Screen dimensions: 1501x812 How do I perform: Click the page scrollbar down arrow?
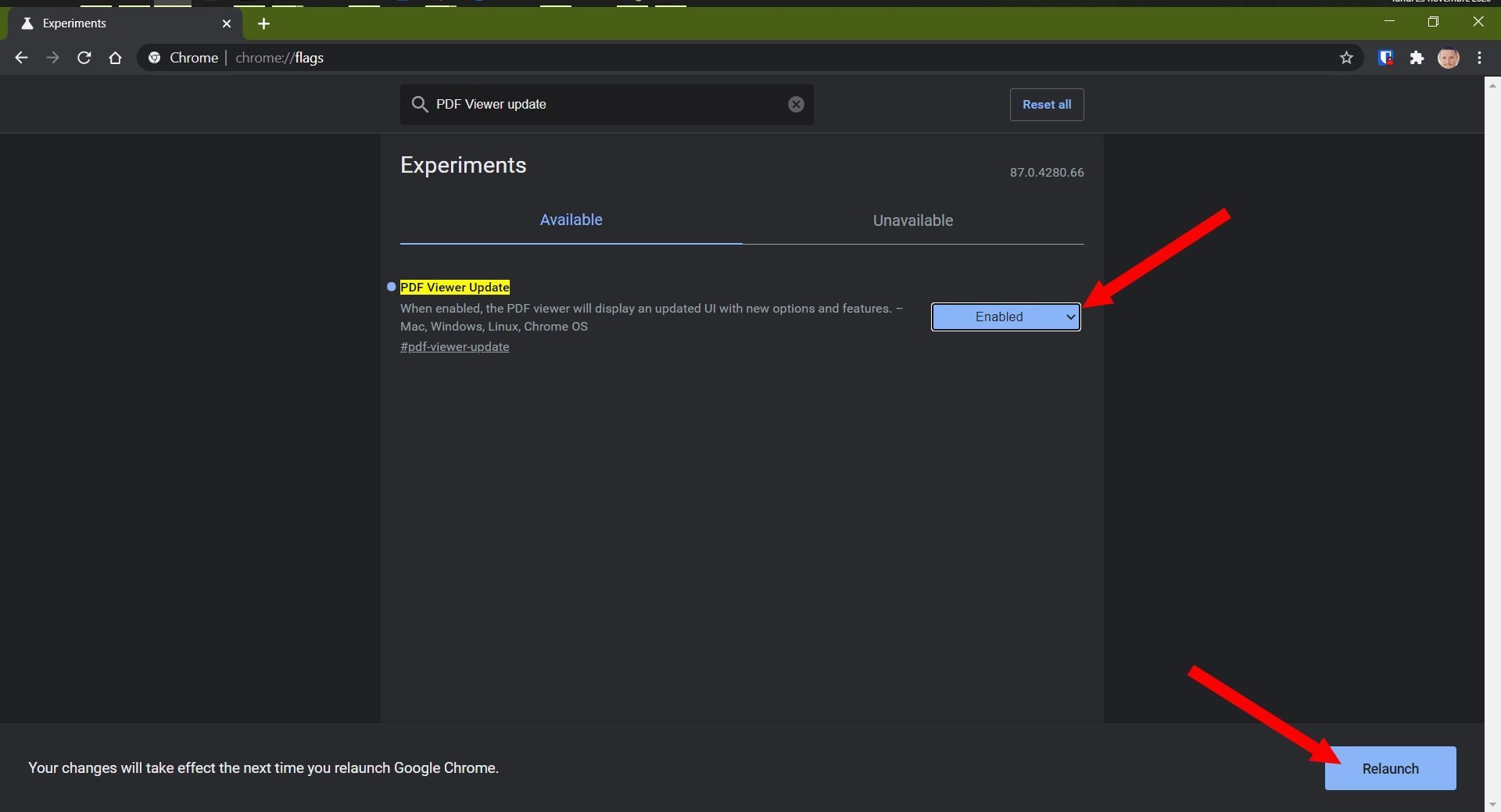click(x=1492, y=804)
